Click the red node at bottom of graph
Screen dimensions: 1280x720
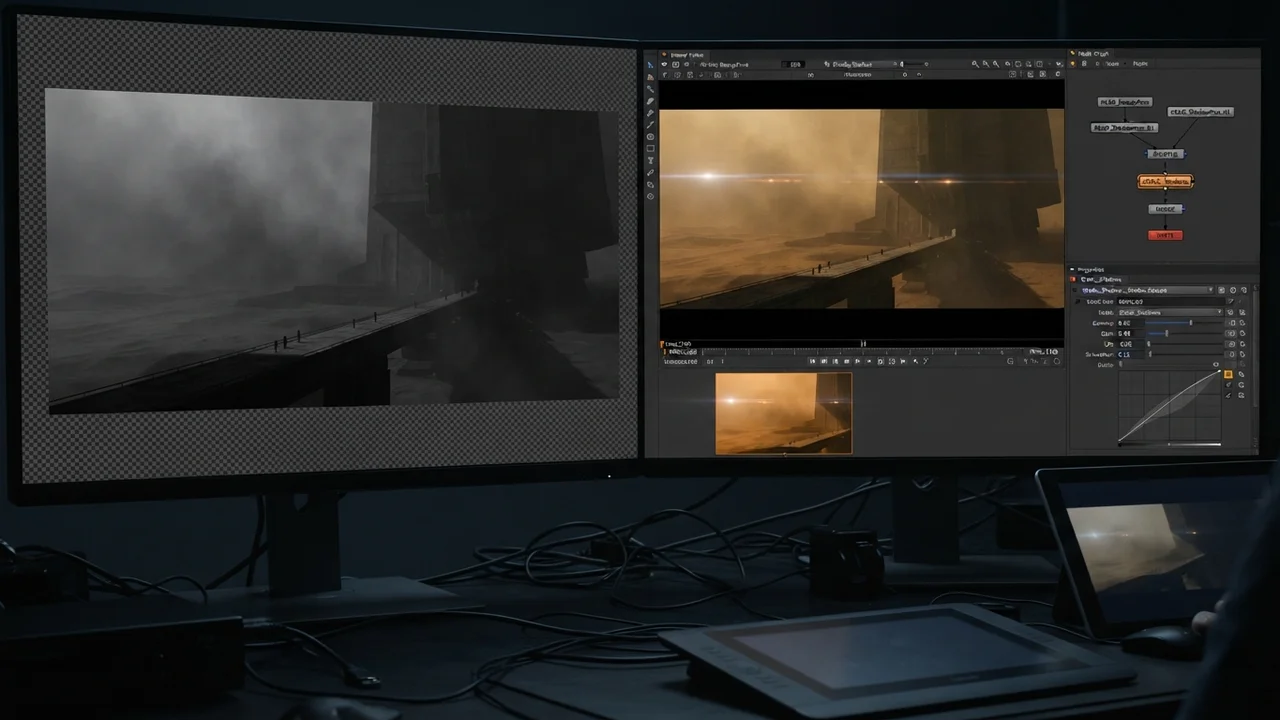coord(1164,235)
